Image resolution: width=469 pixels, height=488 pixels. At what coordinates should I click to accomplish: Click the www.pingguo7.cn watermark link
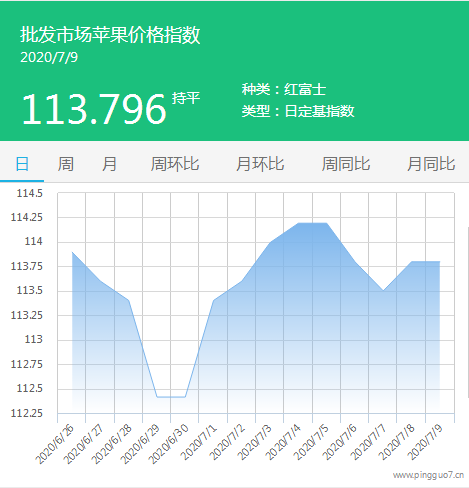click(428, 475)
